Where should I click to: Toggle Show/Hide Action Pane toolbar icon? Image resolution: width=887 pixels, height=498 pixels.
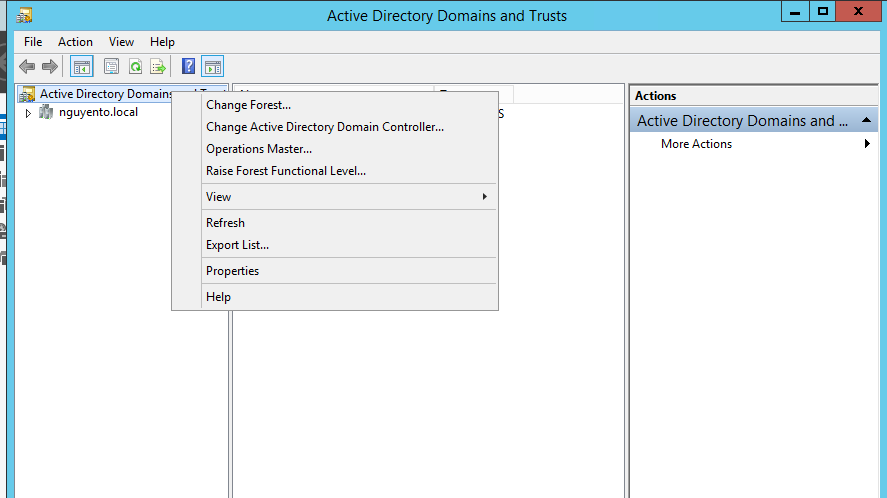[x=213, y=67]
